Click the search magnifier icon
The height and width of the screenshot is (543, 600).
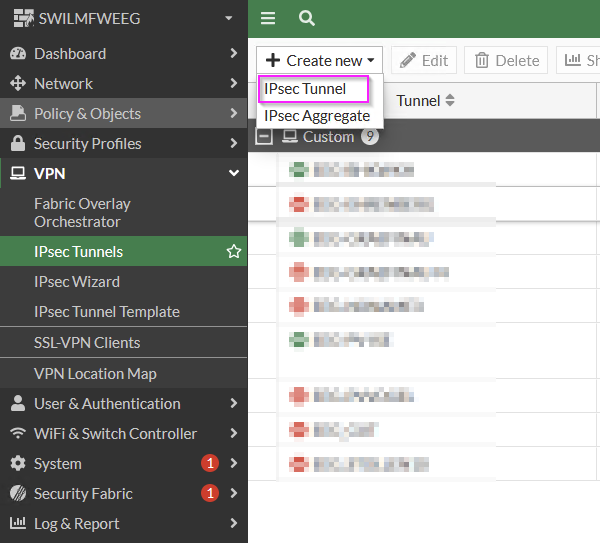307,18
